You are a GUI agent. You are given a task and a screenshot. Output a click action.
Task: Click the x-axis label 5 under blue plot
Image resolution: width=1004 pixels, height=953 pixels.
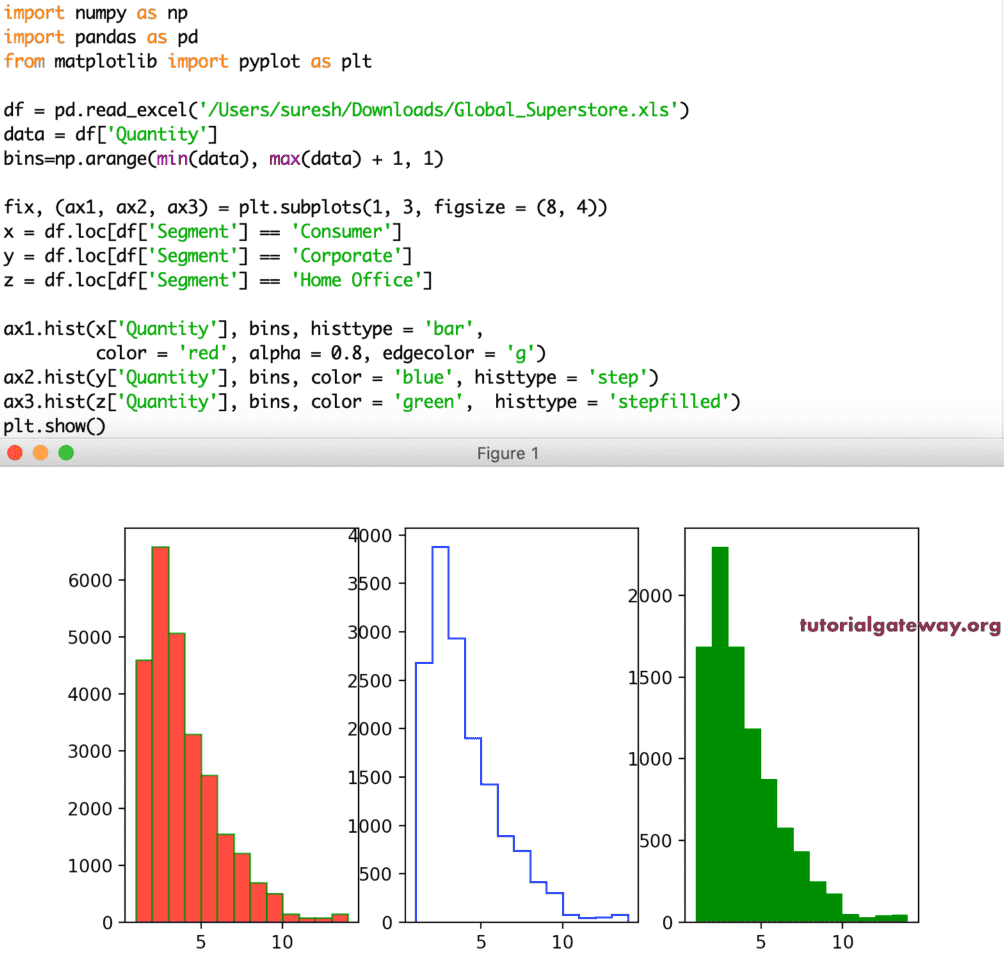click(x=481, y=942)
